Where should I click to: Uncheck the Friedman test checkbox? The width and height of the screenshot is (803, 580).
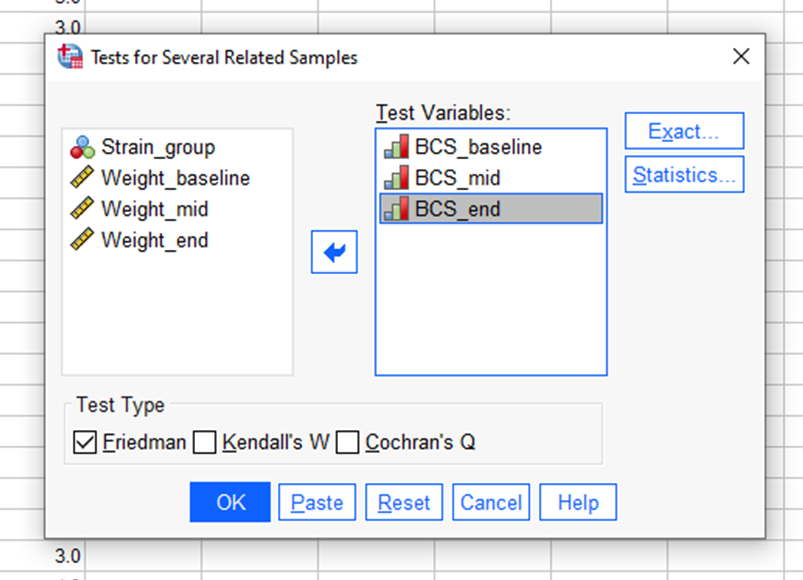[x=85, y=442]
